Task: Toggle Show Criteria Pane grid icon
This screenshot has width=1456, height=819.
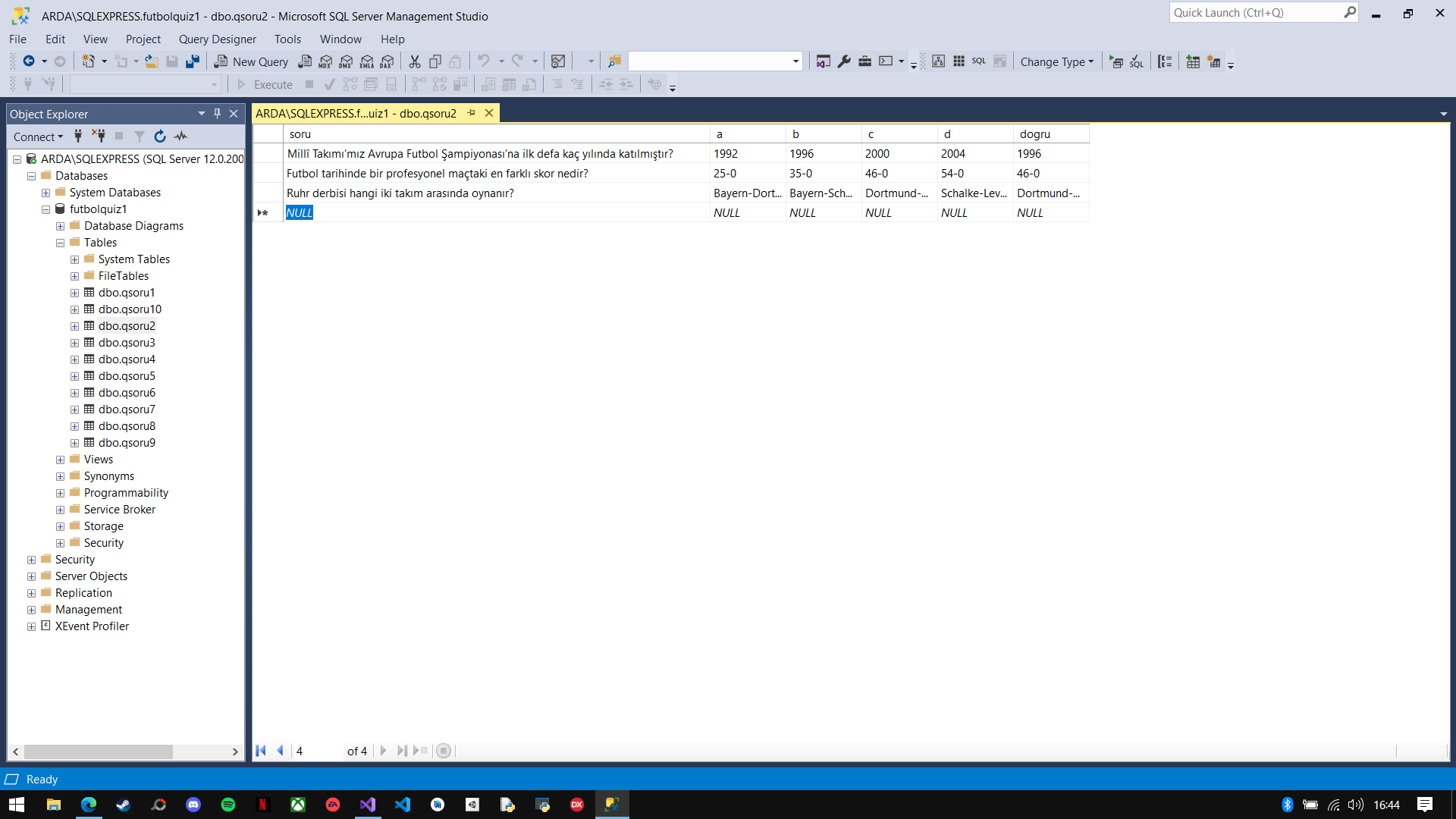Action: click(x=959, y=61)
